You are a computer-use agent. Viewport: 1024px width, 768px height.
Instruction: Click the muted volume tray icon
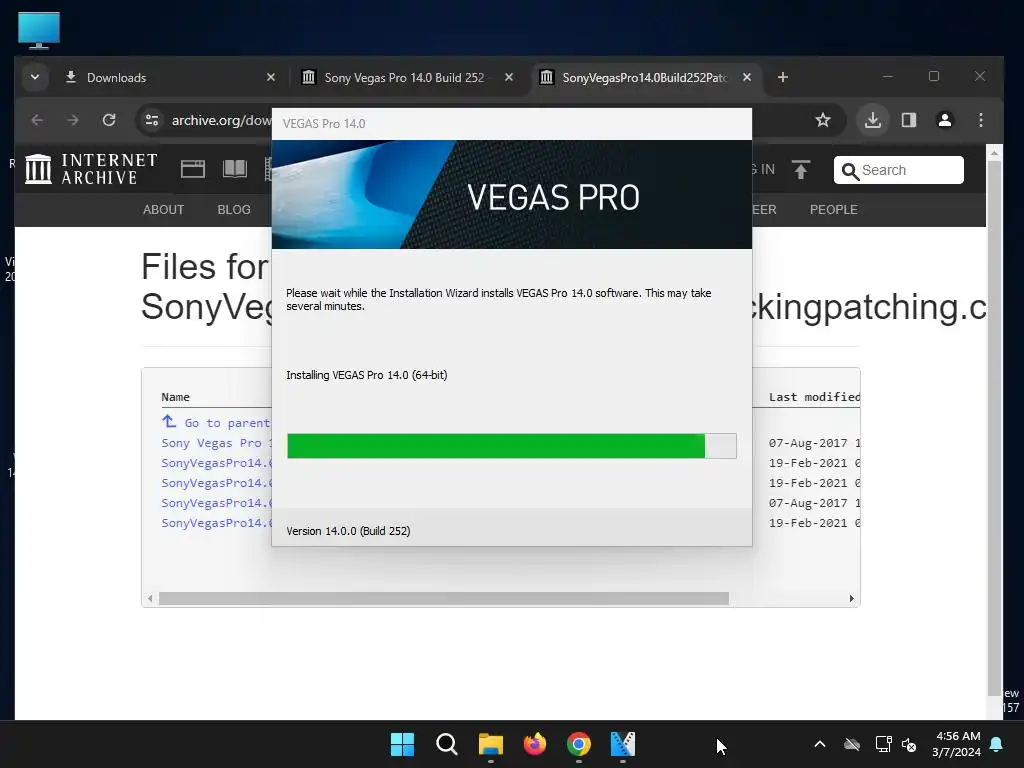point(909,744)
